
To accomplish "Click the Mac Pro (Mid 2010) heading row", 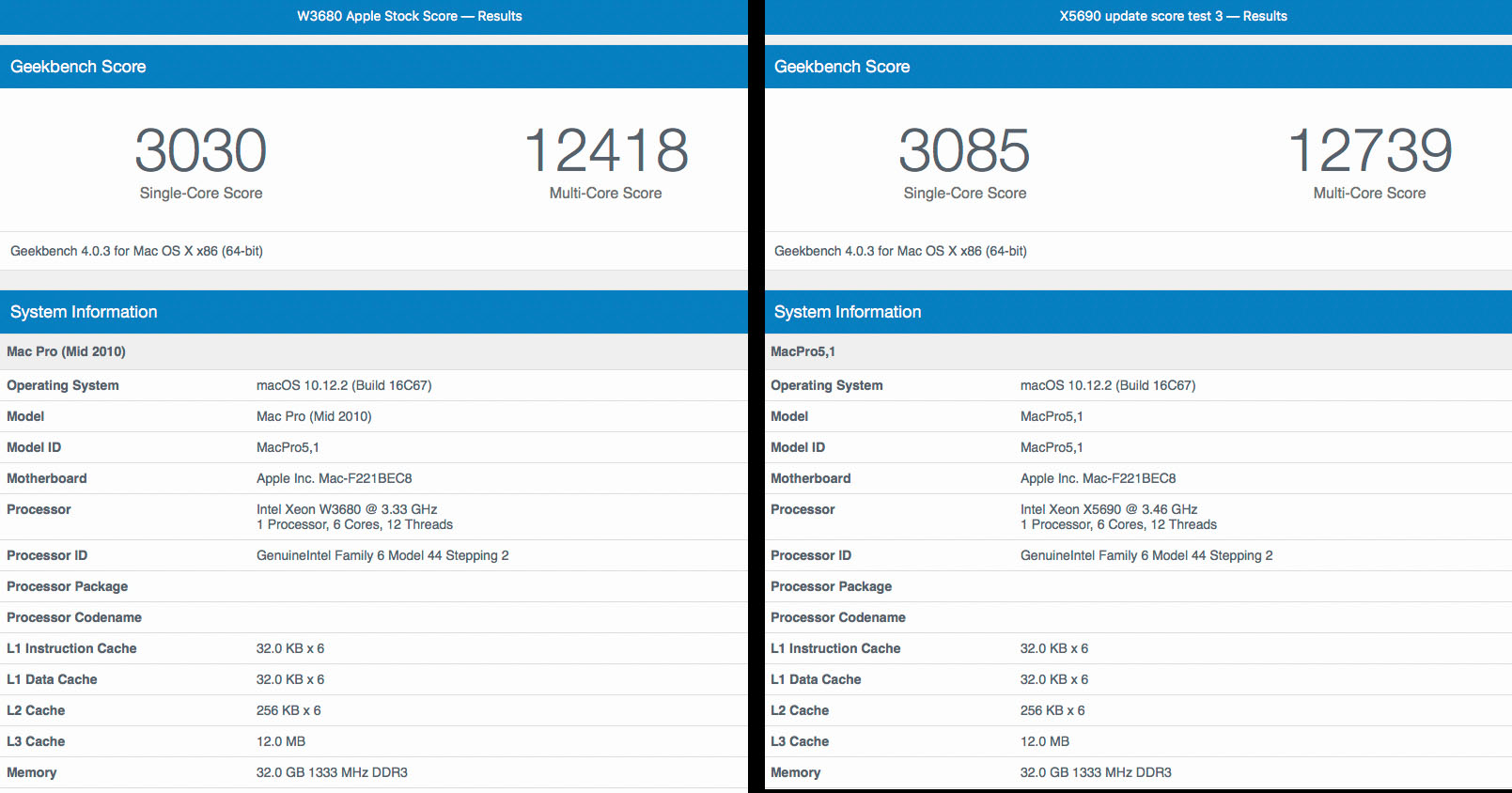I will pos(374,351).
